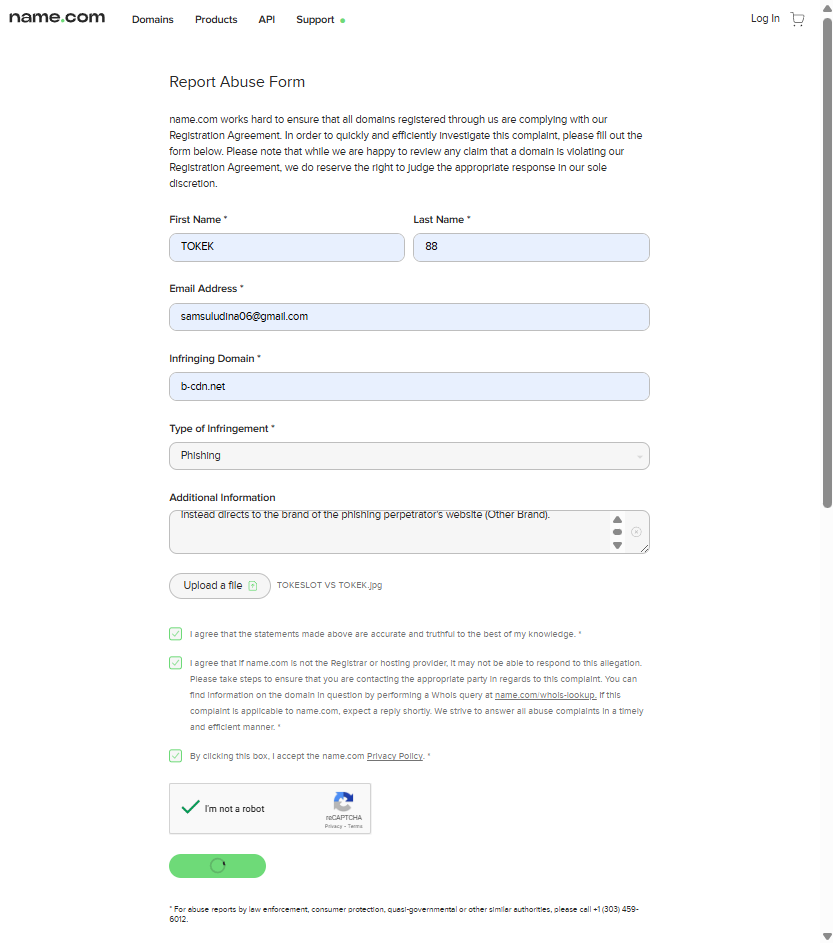833x943 pixels.
Task: Click the page scrollbar down arrow
Action: pyautogui.click(x=827, y=936)
